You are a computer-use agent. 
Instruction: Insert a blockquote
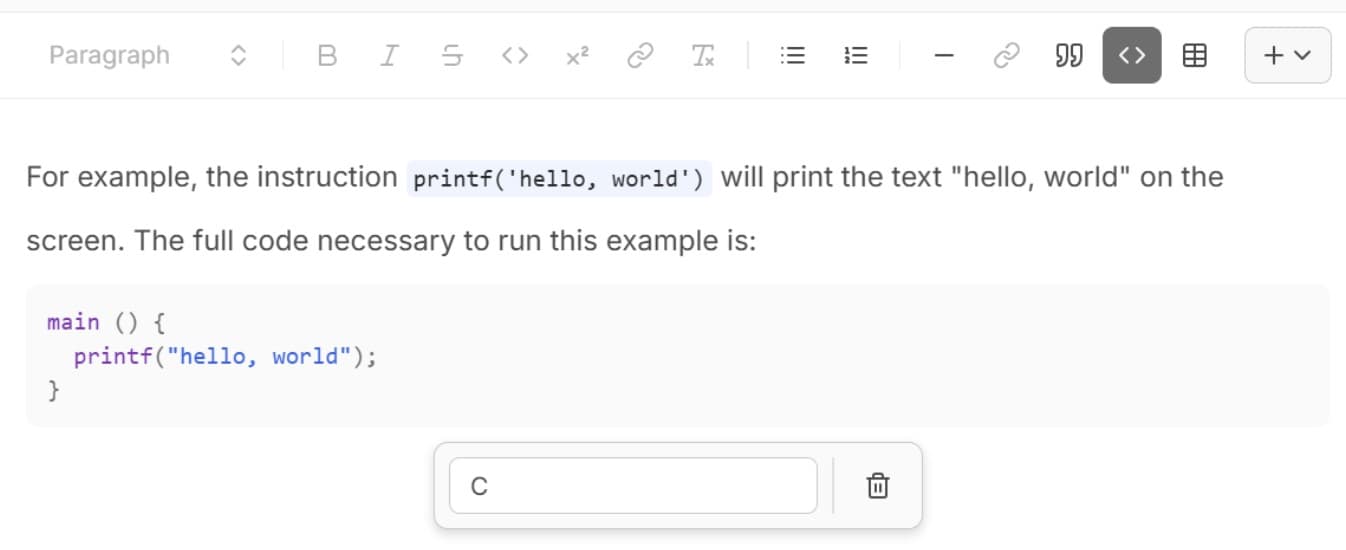1069,56
